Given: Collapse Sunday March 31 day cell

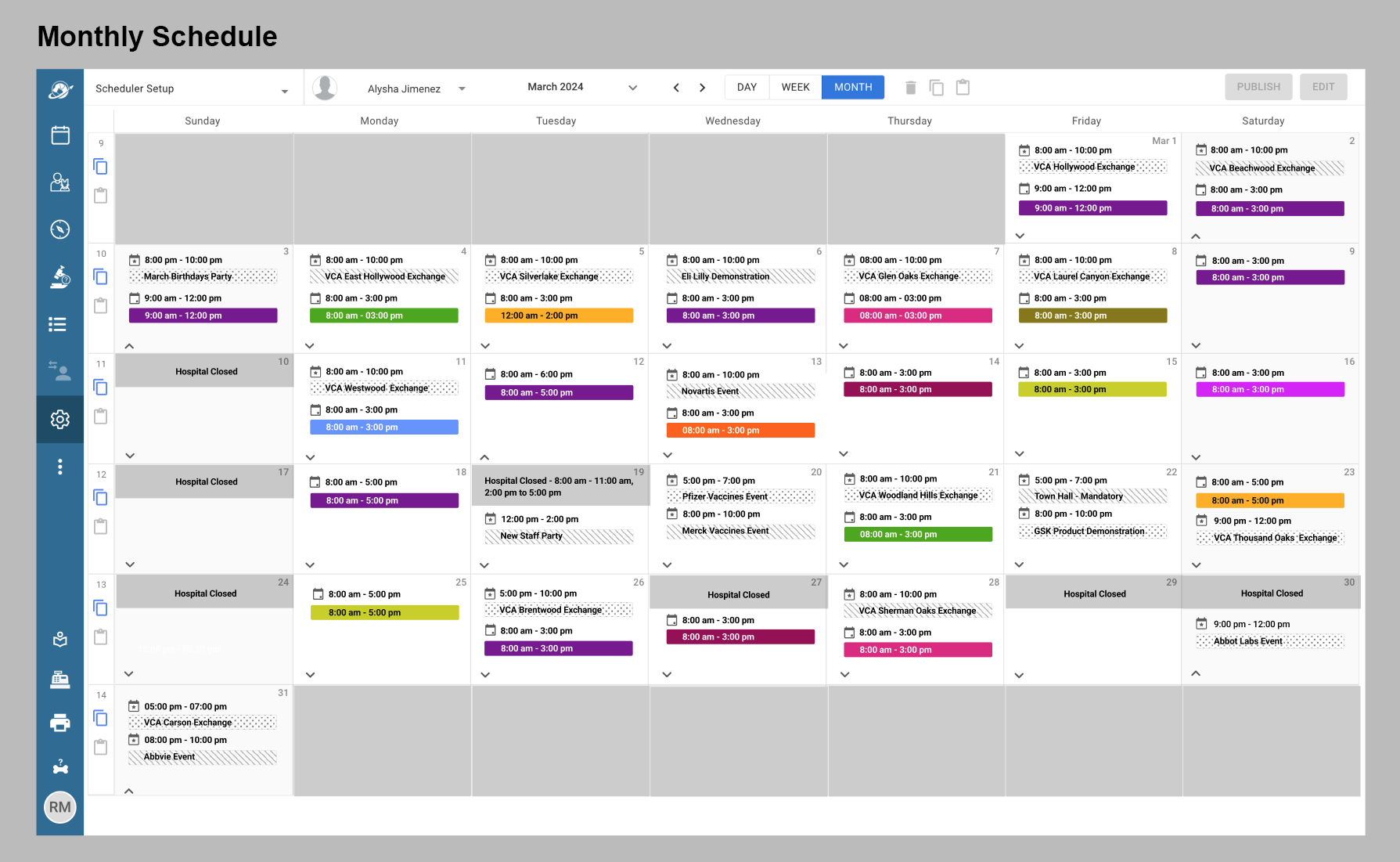Looking at the screenshot, I should [129, 791].
